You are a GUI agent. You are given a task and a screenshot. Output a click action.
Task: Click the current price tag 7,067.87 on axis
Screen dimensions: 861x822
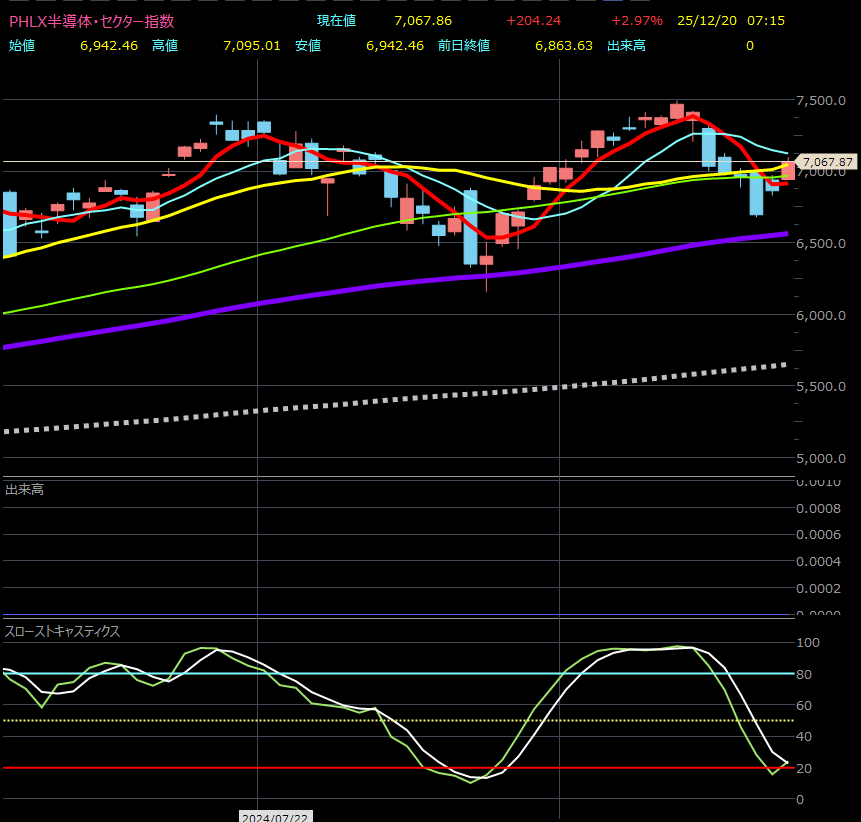(827, 162)
